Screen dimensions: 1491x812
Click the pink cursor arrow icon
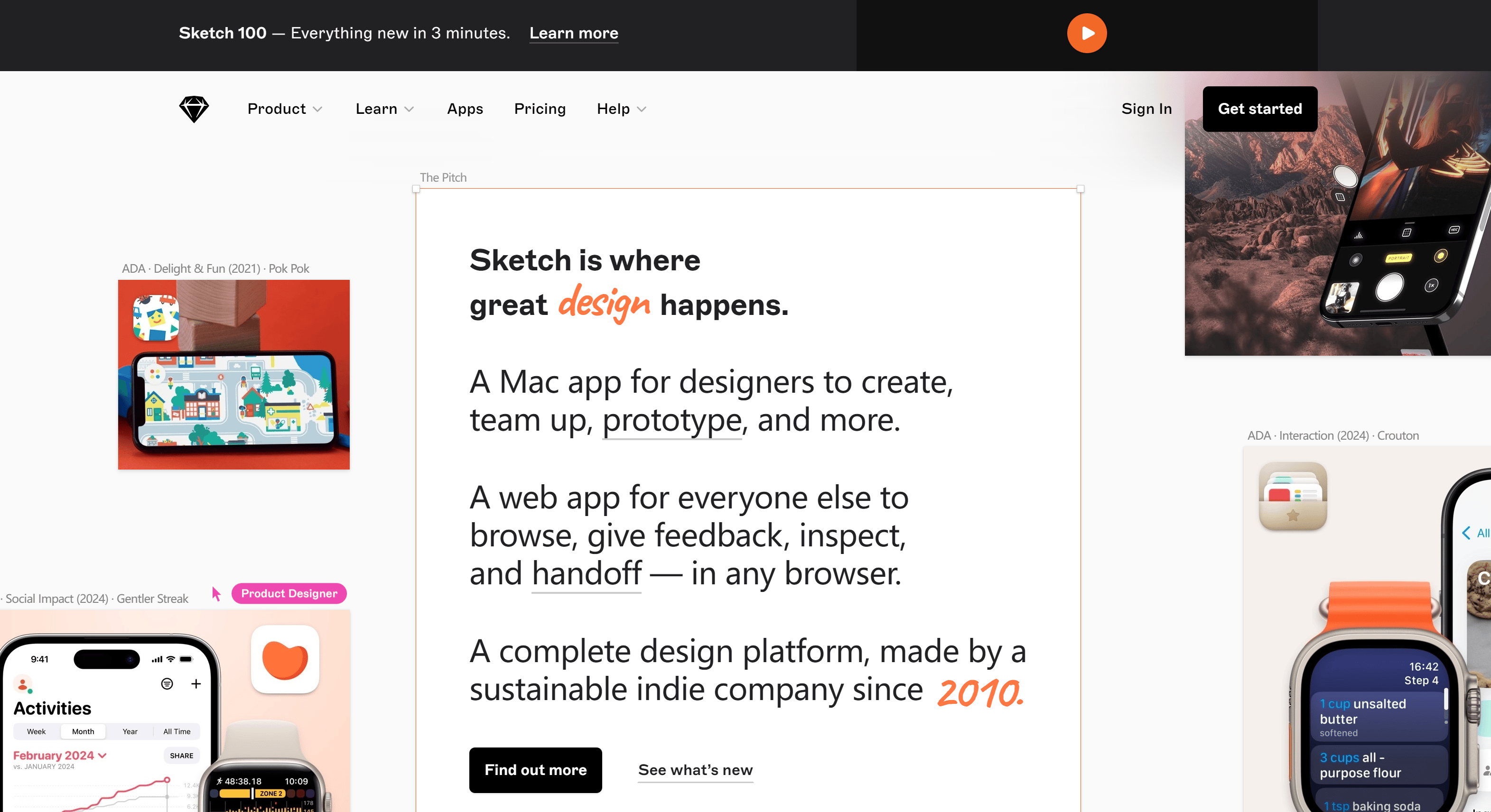[x=216, y=594]
